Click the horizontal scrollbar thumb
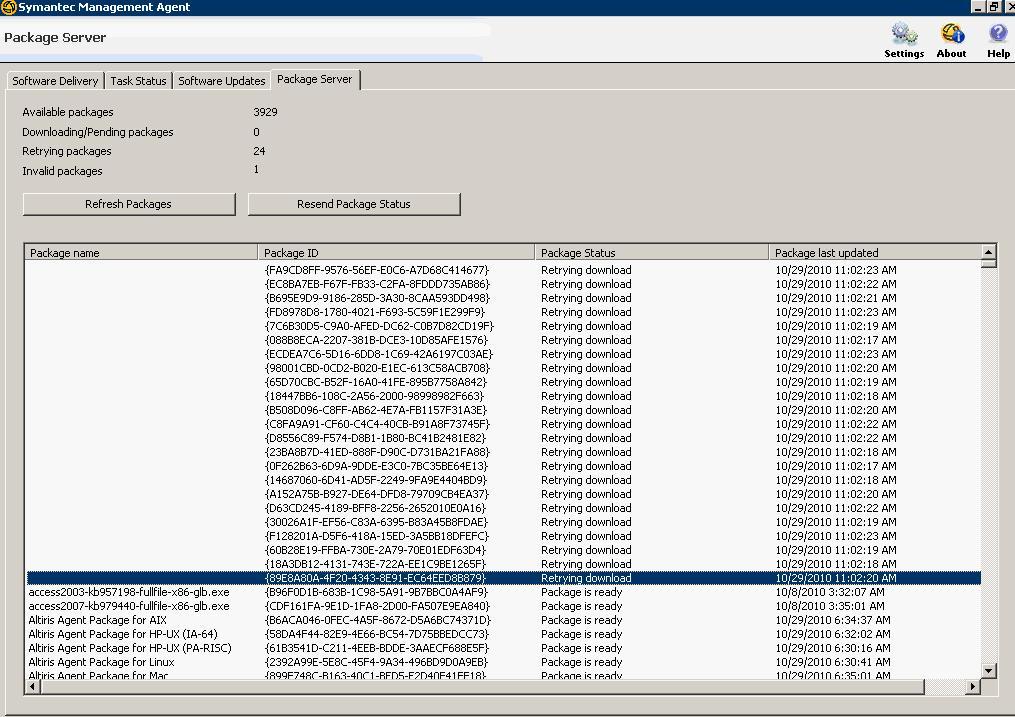The width and height of the screenshot is (1015, 717). [482, 686]
